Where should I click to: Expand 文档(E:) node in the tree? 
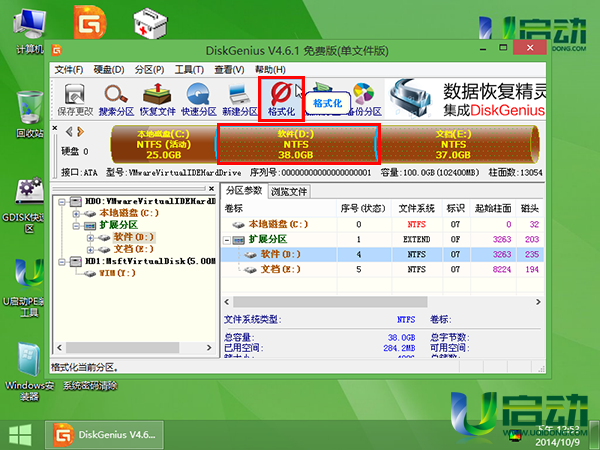tap(90, 250)
